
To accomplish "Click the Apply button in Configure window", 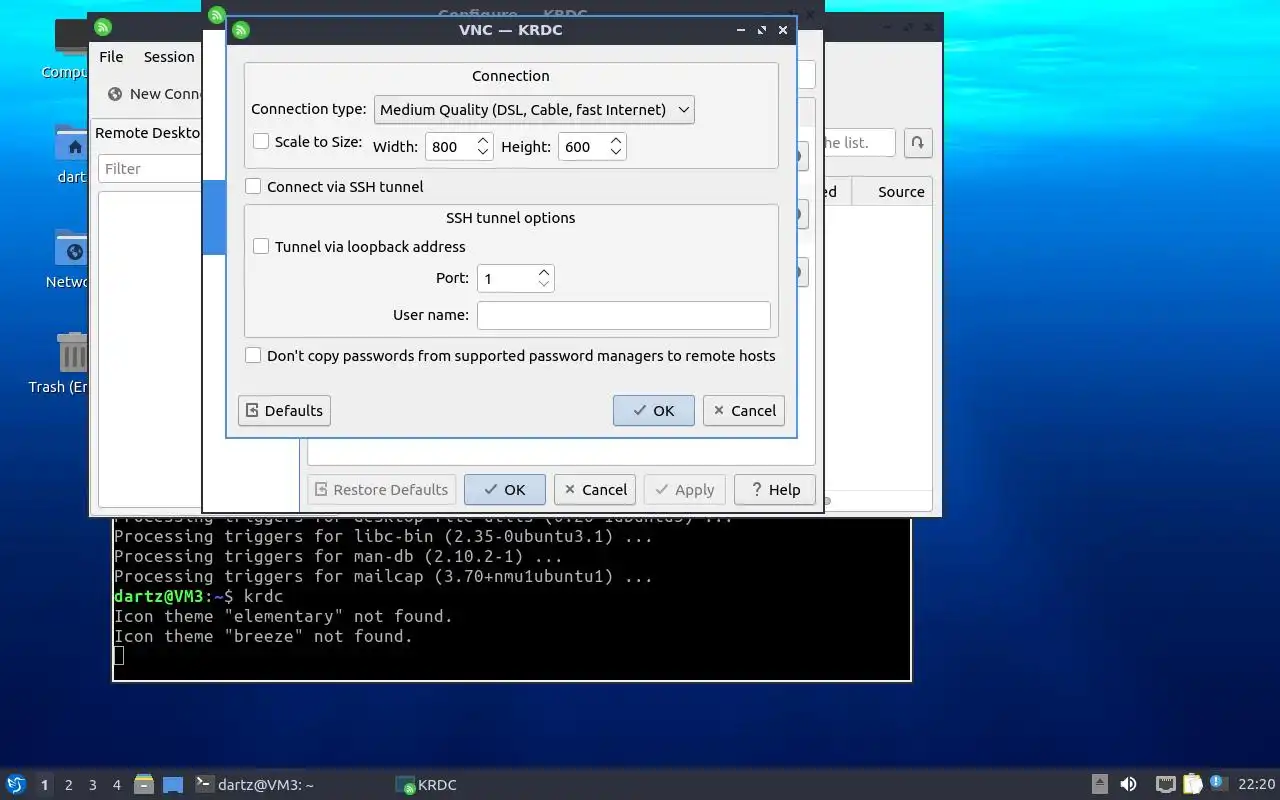I will 685,490.
